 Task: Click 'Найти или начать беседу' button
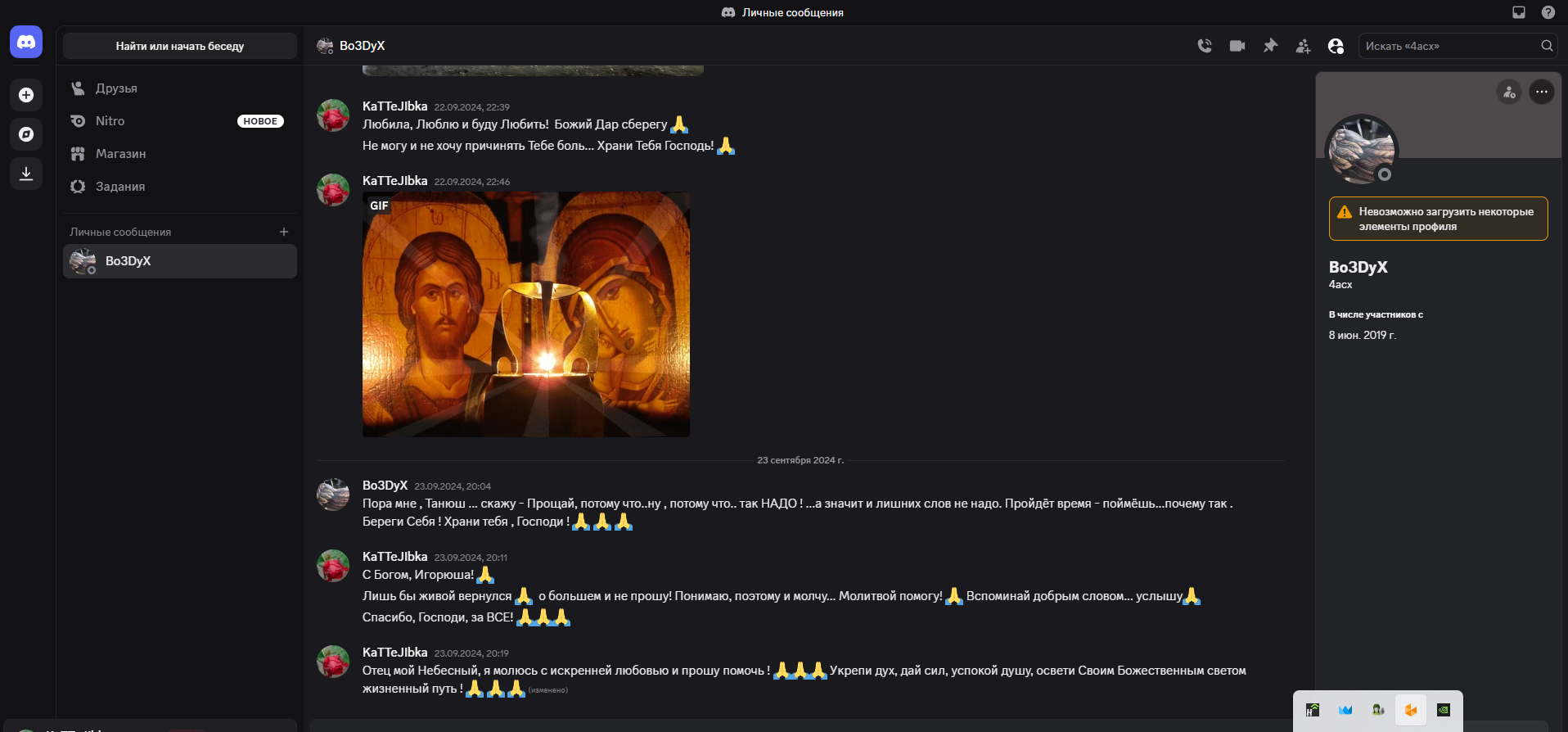tap(180, 46)
